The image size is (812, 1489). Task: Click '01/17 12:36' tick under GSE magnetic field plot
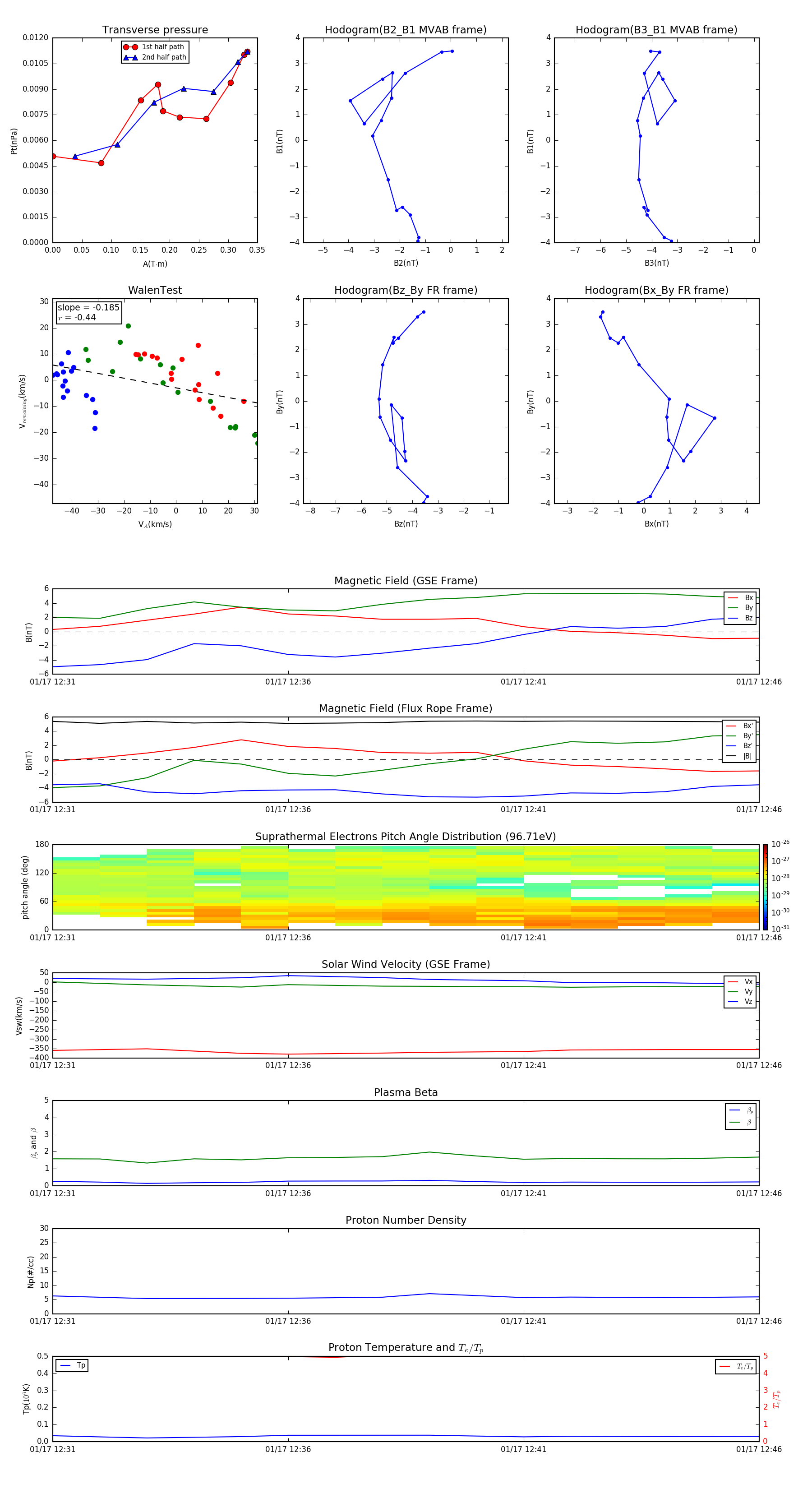(288, 682)
